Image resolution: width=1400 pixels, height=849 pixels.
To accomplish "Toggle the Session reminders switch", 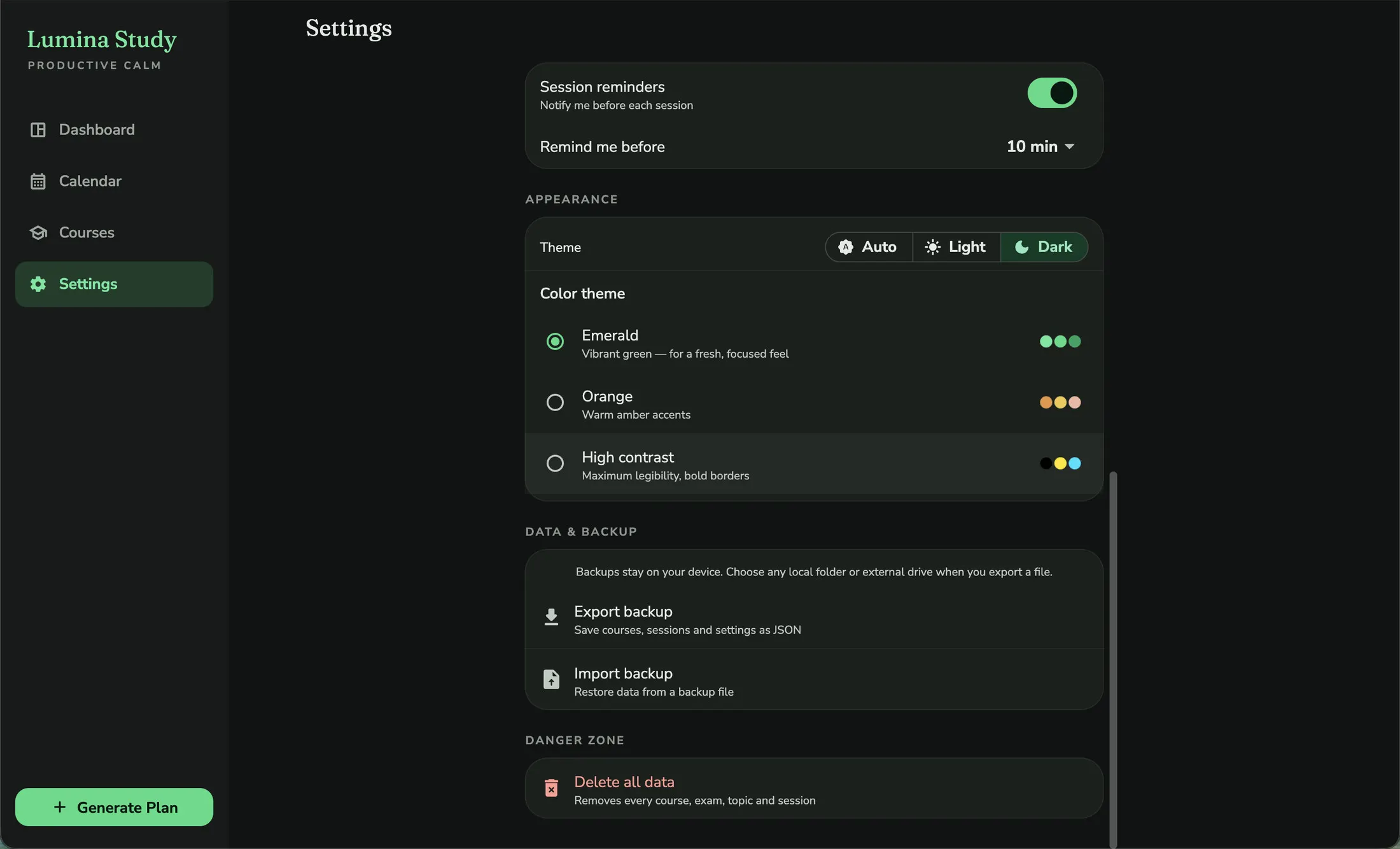I will click(x=1052, y=93).
